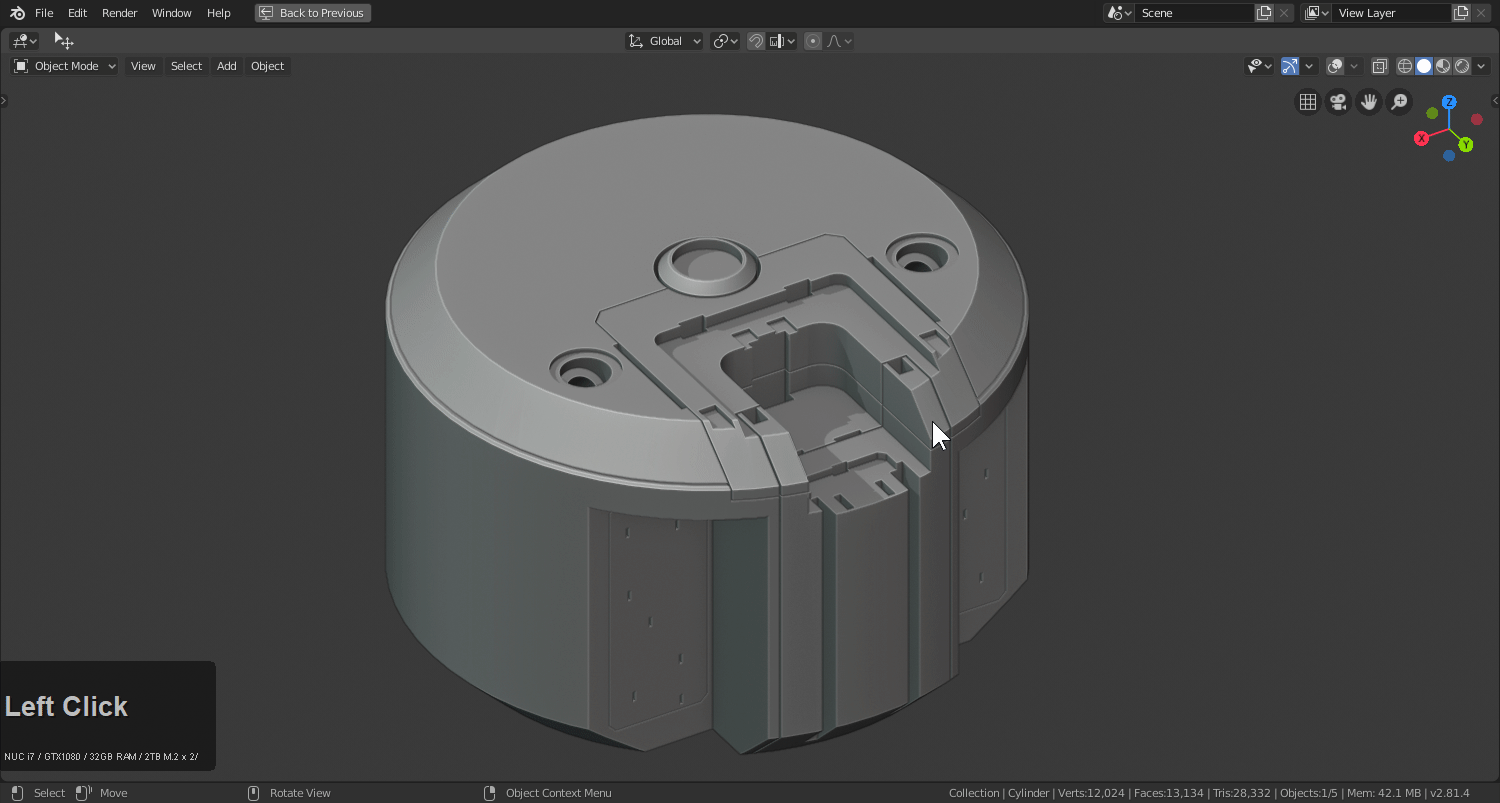Click the Blender logo icon
This screenshot has height=803, width=1500.
(x=17, y=13)
